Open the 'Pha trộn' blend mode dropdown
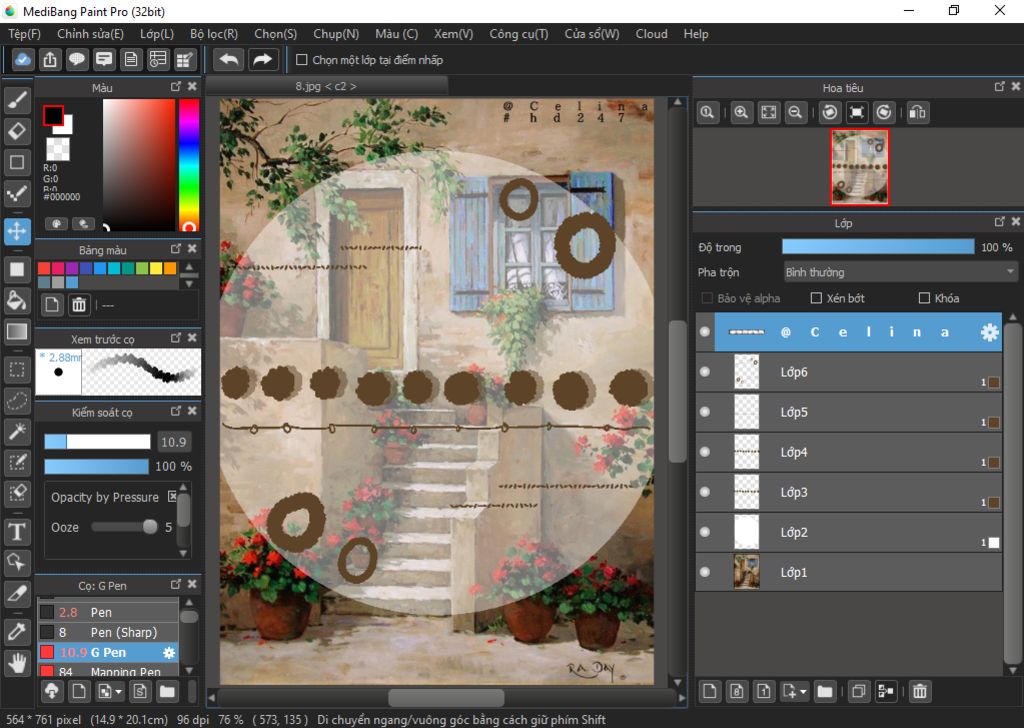Screen dimensions: 1024x728 900,272
